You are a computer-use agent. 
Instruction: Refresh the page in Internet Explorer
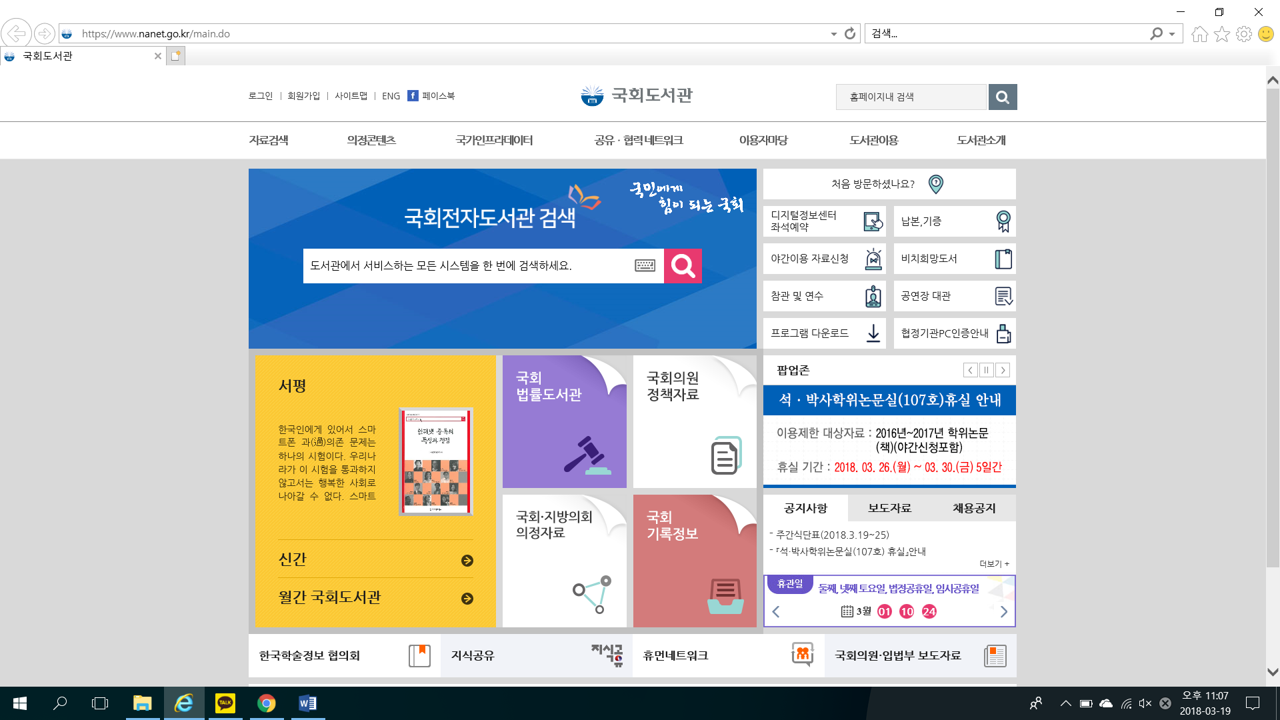[850, 33]
